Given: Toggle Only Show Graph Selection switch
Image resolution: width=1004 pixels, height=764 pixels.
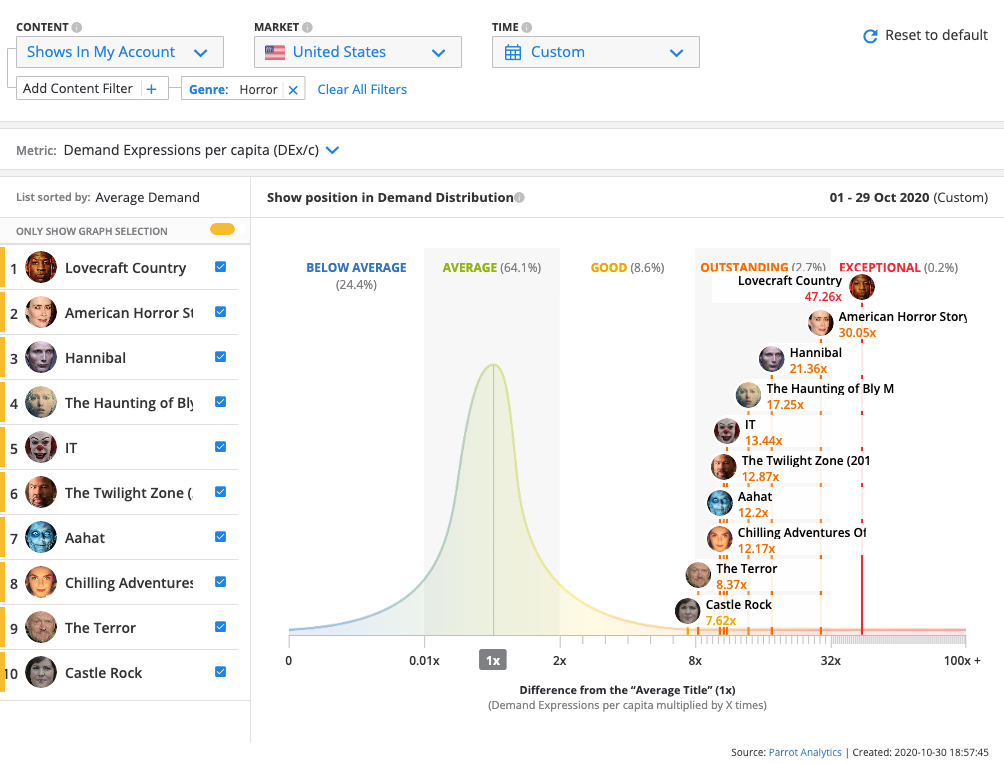Looking at the screenshot, I should point(222,229).
